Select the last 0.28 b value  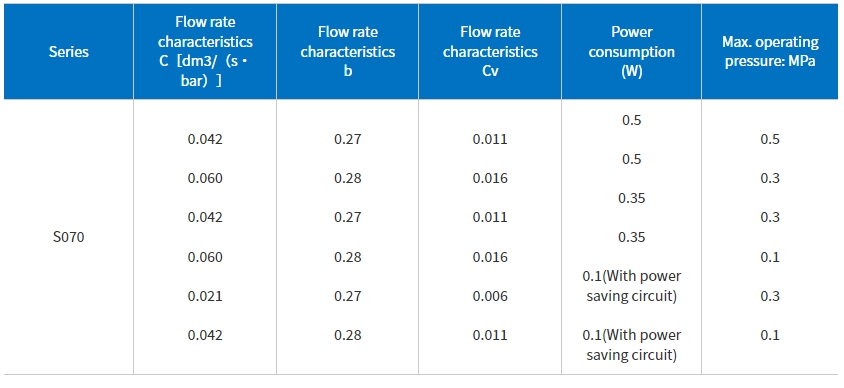(348, 335)
